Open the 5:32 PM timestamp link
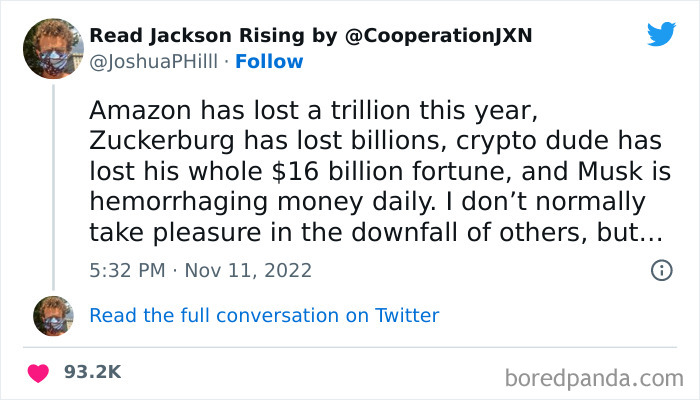This screenshot has width=700, height=400. (128, 270)
